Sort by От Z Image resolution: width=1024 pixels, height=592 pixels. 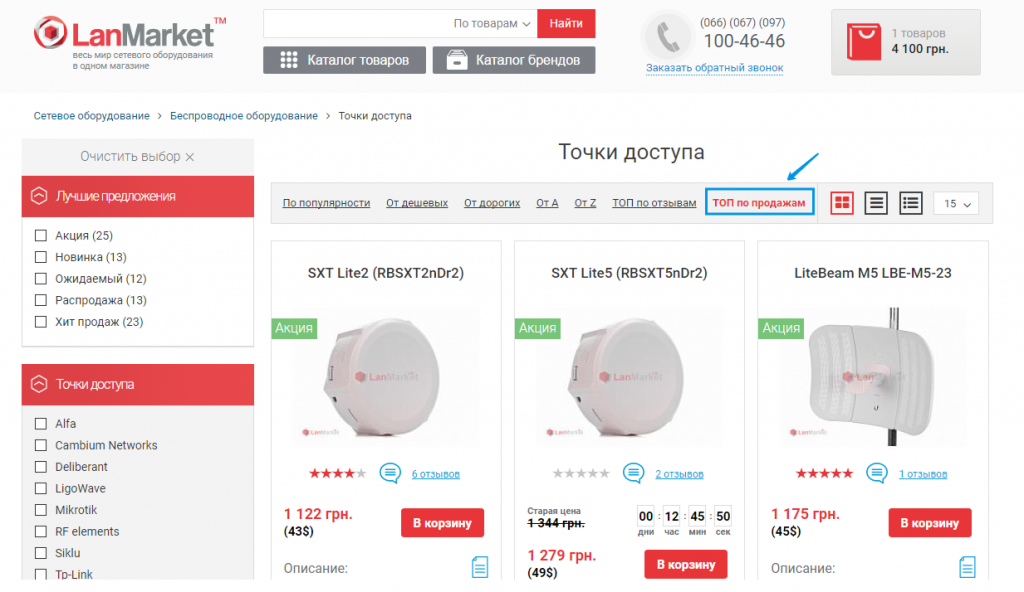click(x=585, y=203)
